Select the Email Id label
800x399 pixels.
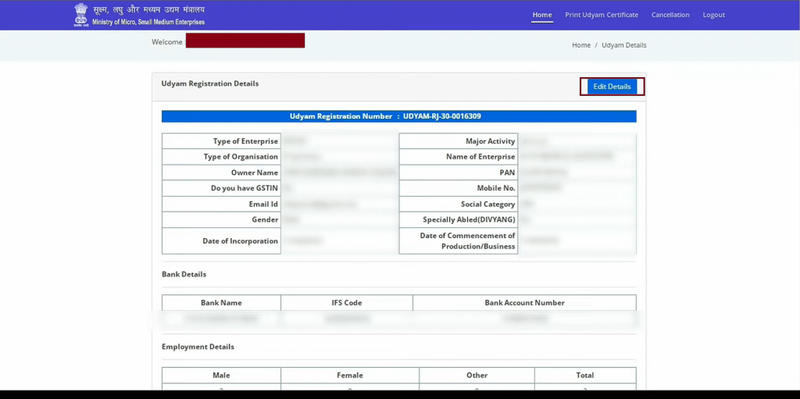click(264, 204)
